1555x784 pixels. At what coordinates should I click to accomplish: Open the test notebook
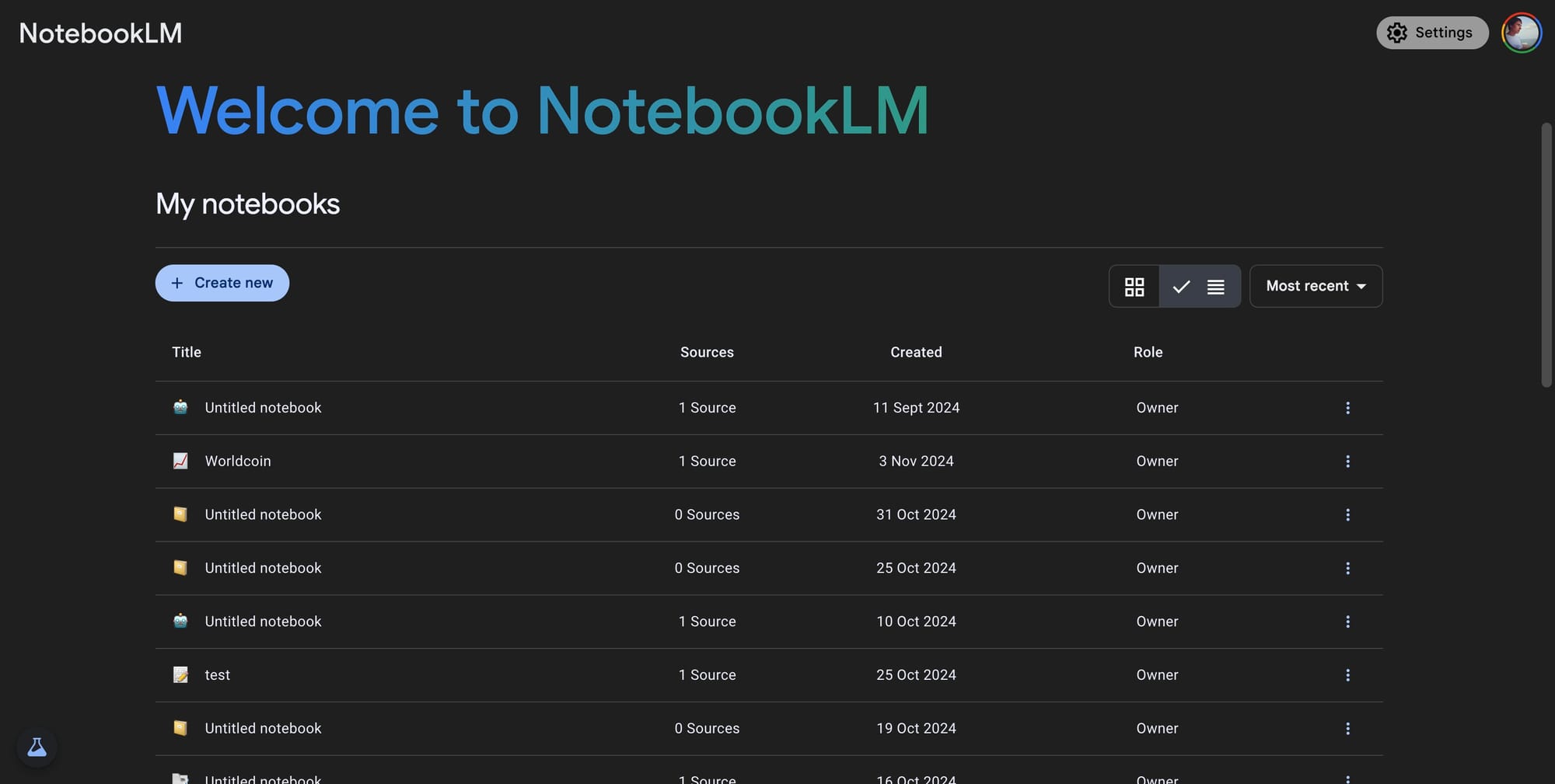tap(218, 675)
